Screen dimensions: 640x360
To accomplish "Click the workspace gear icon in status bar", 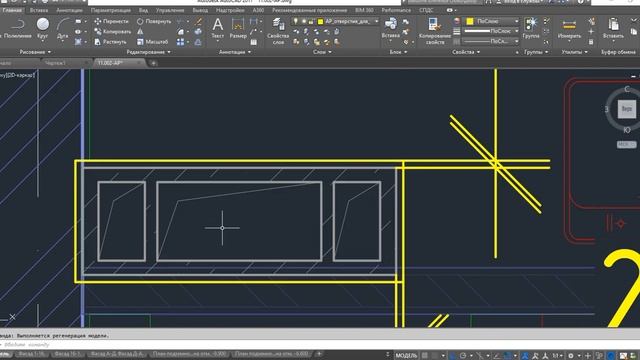I will [571, 356].
